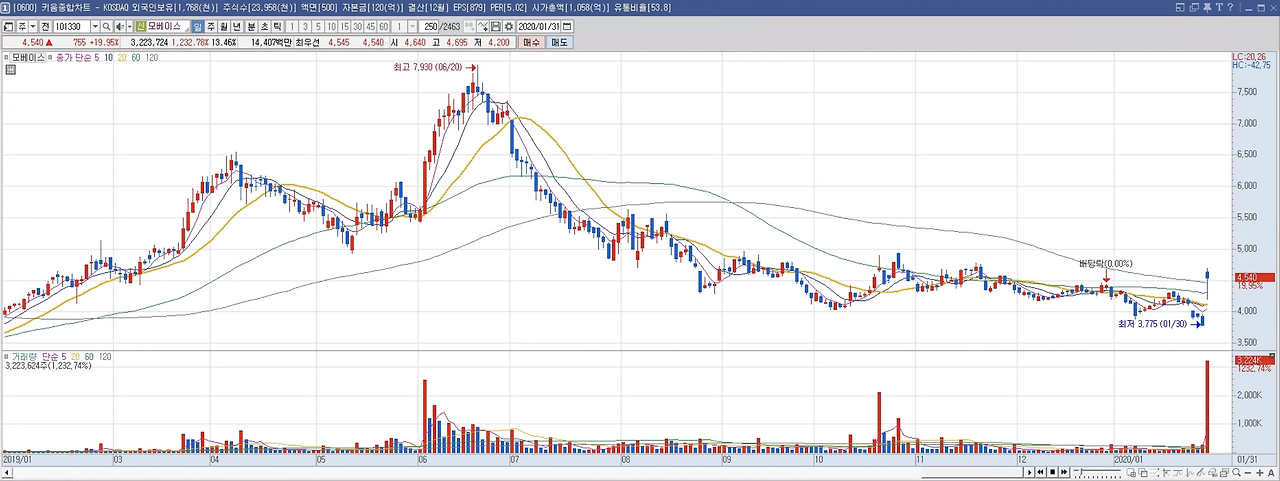Select the 3 interval button
Image resolution: width=1280 pixels, height=481 pixels.
[x=305, y=26]
